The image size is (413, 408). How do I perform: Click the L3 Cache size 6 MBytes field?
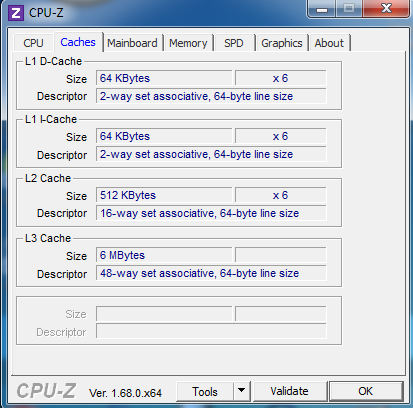164,255
